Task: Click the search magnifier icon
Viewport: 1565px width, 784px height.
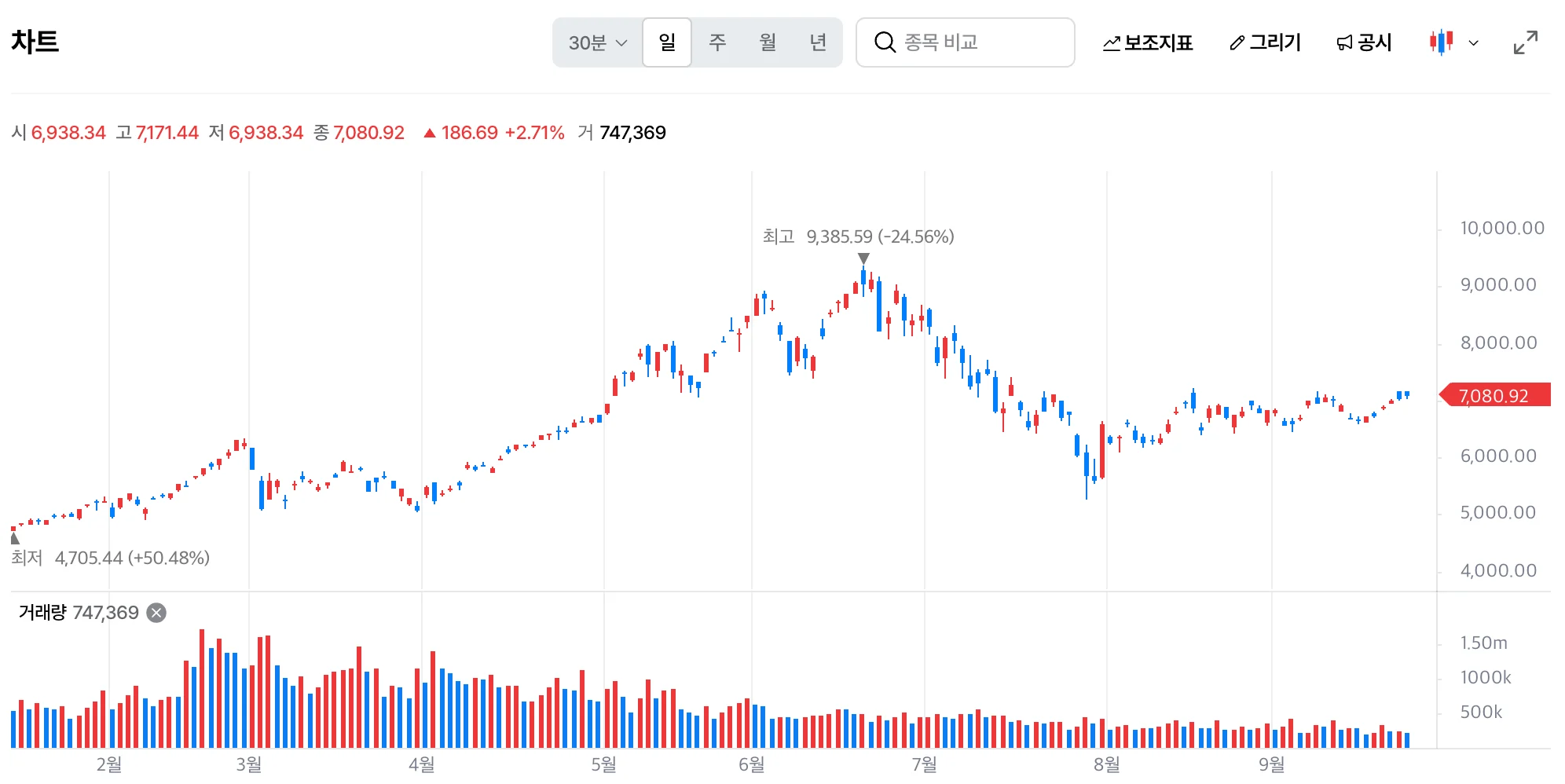Action: [885, 42]
